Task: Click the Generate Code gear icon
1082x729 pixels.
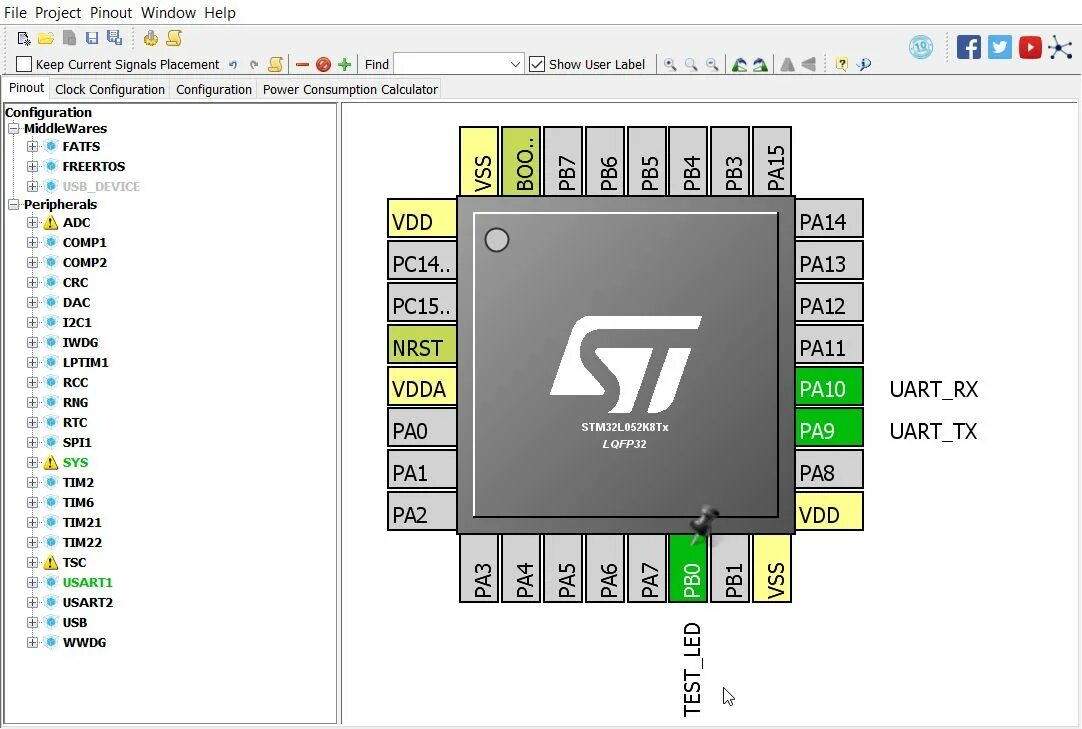Action: click(x=150, y=39)
